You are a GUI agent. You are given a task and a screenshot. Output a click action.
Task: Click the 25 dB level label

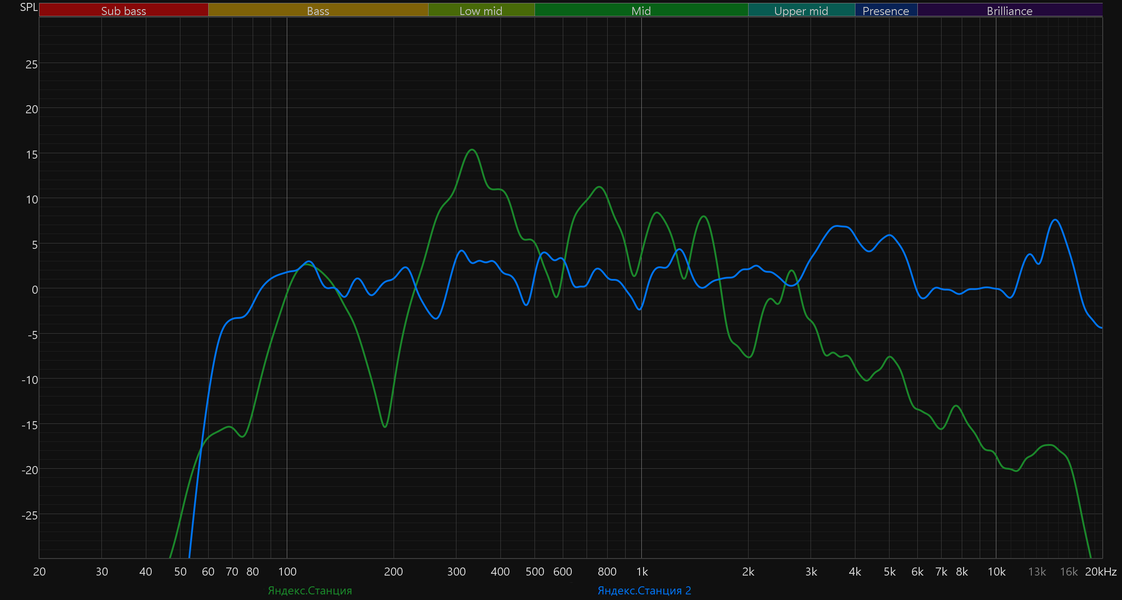[31, 64]
